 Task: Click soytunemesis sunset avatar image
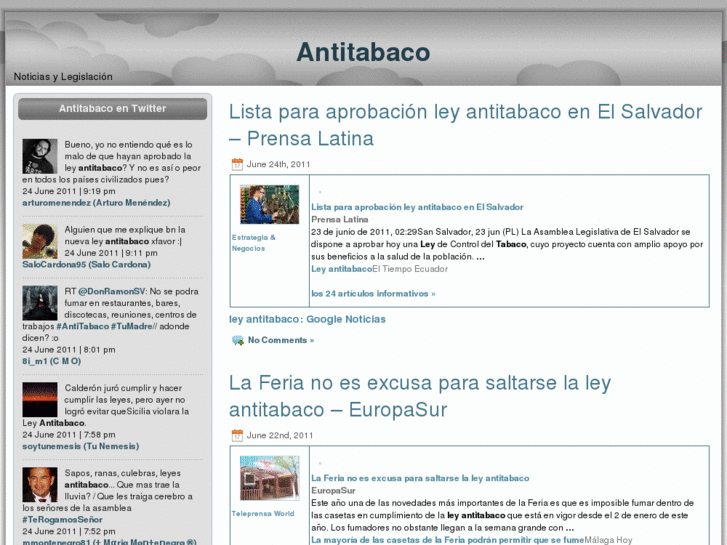tap(40, 399)
